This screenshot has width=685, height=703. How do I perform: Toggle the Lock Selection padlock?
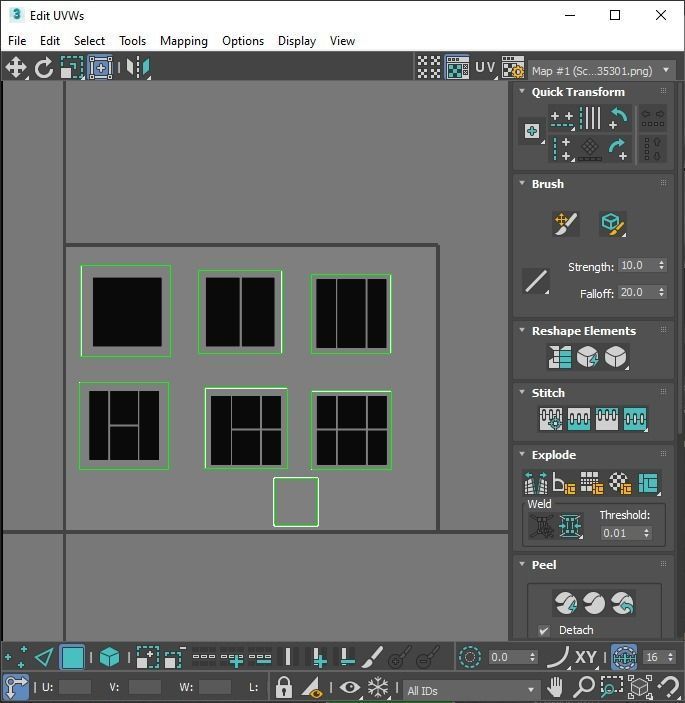tap(284, 687)
